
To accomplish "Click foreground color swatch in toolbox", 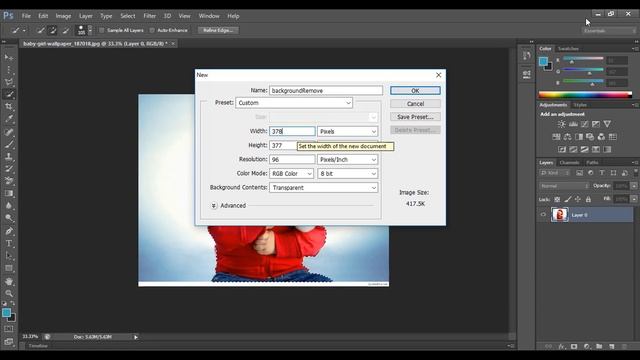I will (6, 313).
